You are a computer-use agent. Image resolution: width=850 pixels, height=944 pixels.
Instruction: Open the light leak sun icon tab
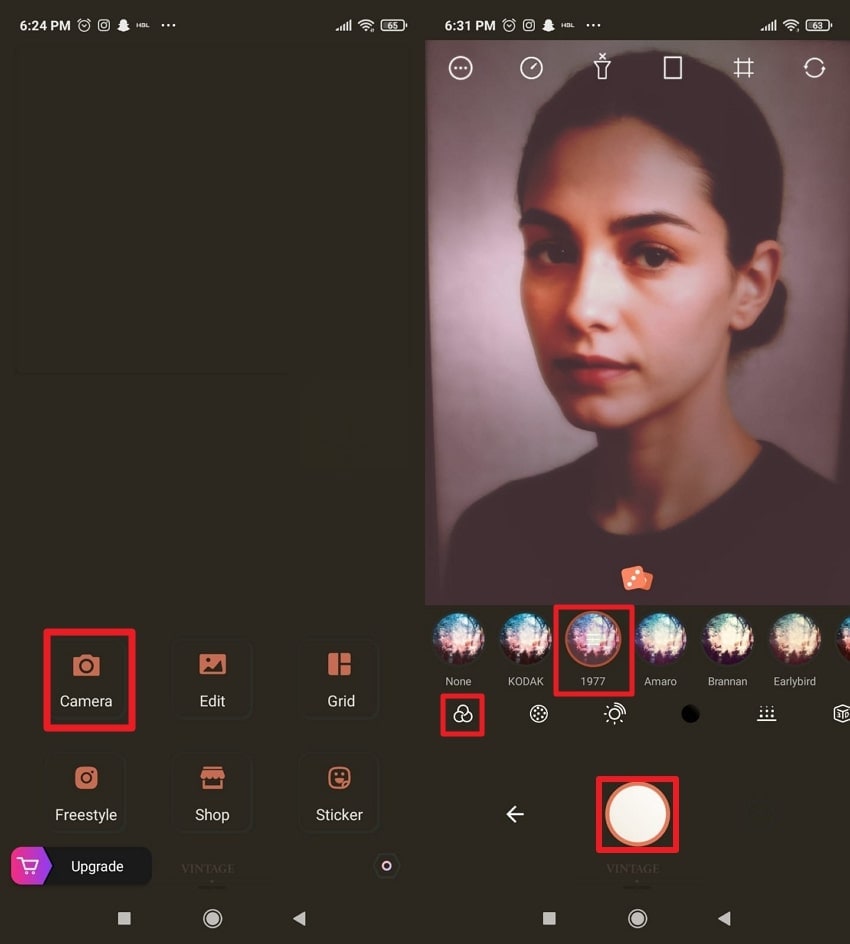tap(615, 714)
